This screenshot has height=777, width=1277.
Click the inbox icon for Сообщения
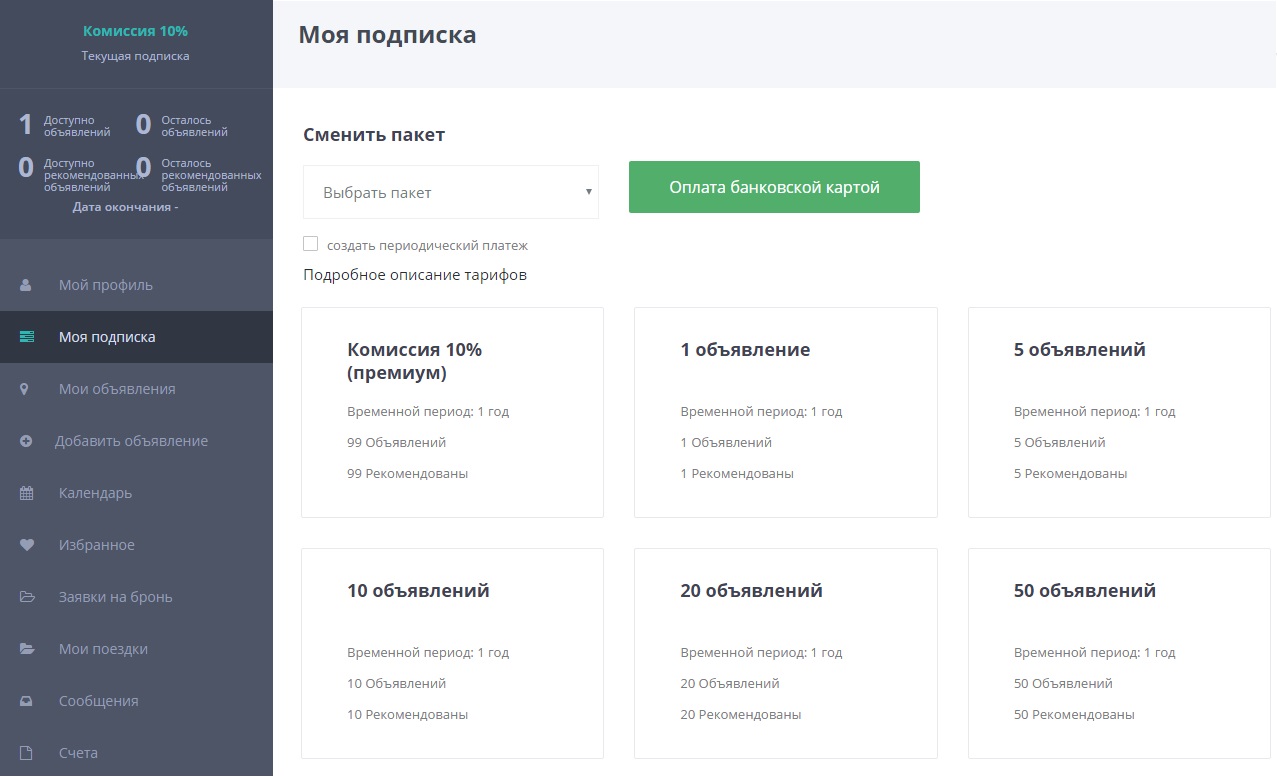(27, 701)
